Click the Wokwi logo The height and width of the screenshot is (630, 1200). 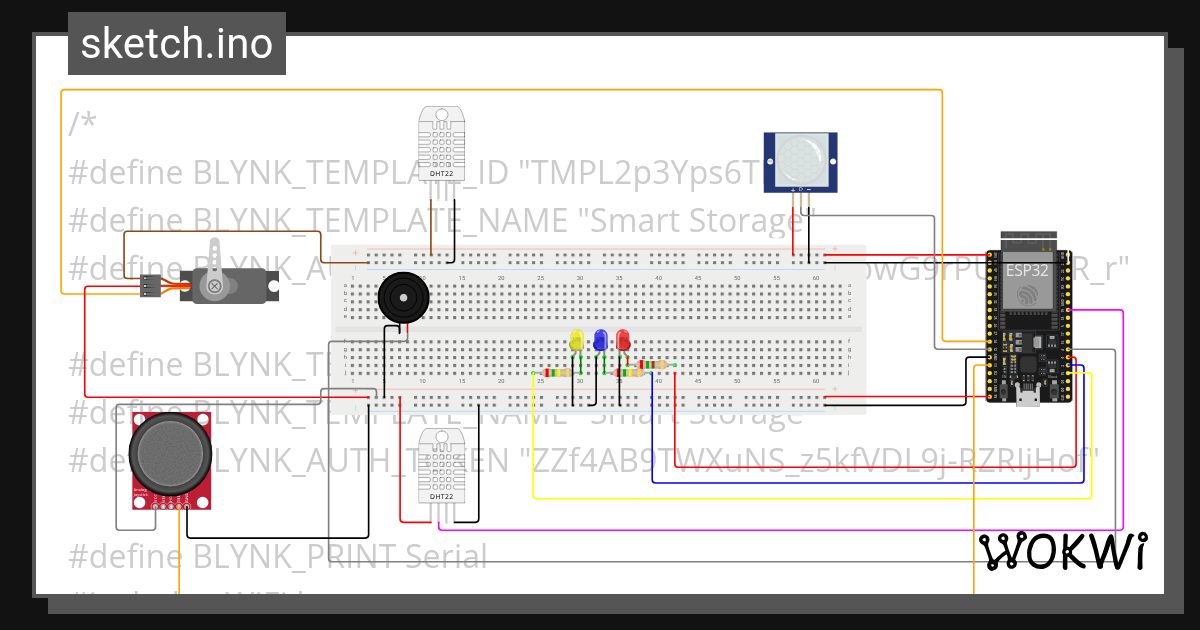pyautogui.click(x=1065, y=549)
